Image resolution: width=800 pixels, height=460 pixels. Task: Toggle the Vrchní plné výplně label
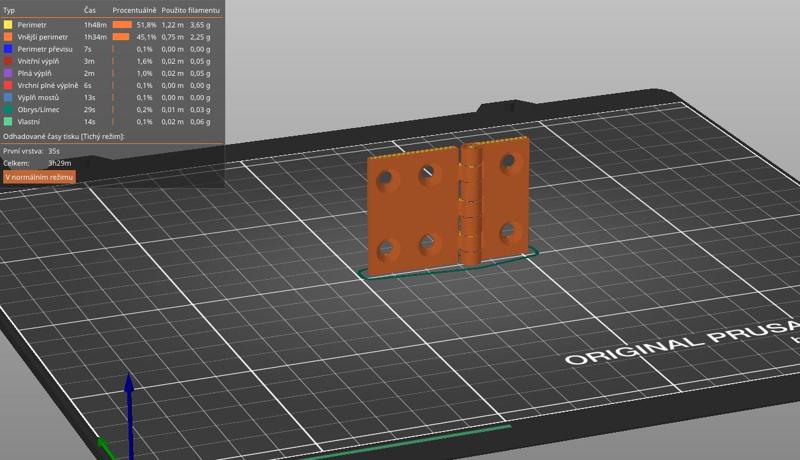48,85
